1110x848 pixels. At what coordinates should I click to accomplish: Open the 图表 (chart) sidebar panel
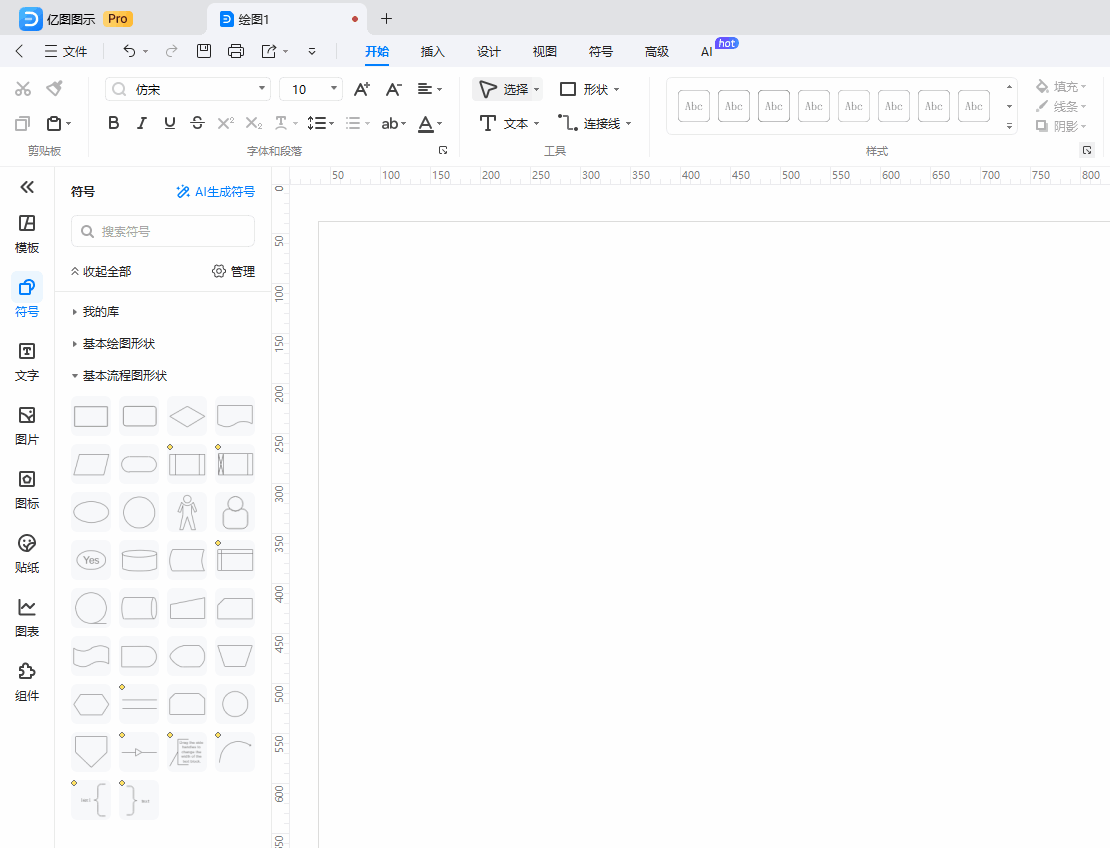27,617
